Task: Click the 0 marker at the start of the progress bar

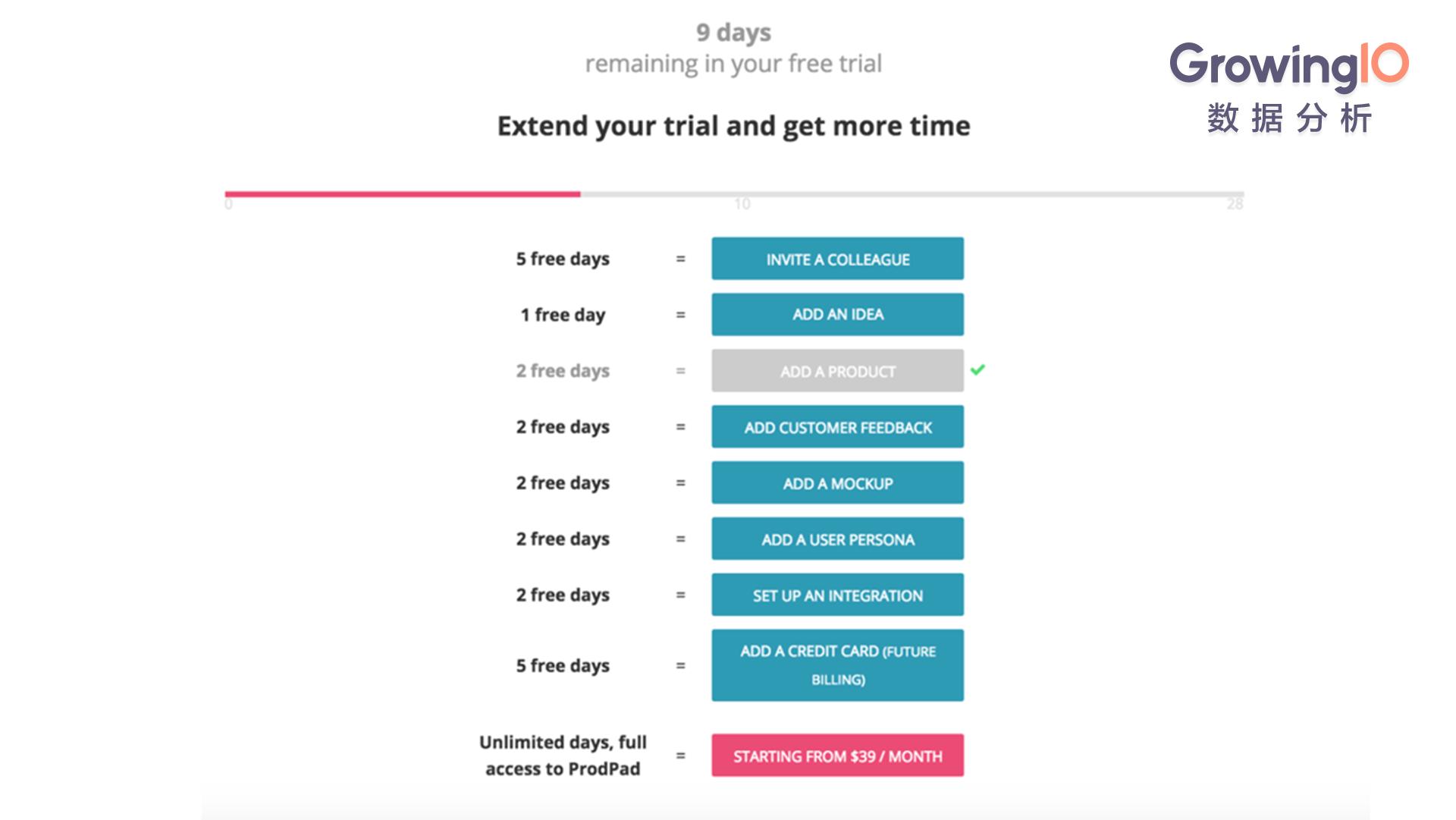Action: pyautogui.click(x=228, y=204)
